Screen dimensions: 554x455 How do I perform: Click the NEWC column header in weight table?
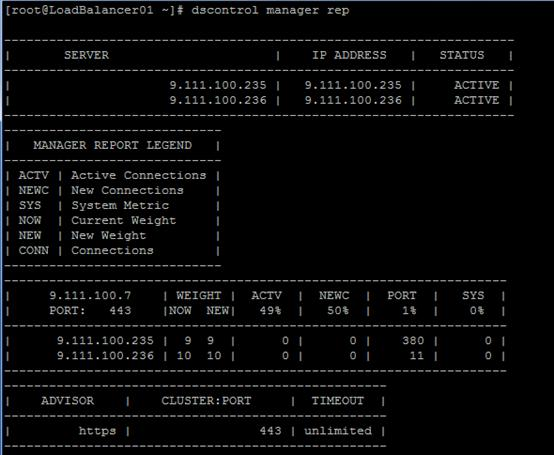click(x=334, y=295)
